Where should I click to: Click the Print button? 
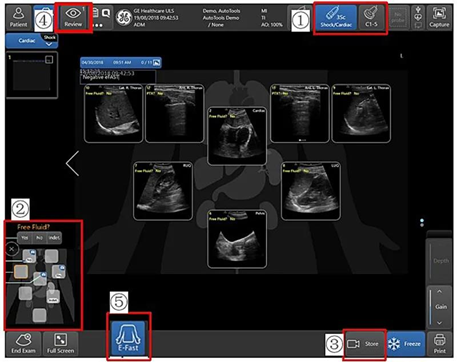(439, 344)
